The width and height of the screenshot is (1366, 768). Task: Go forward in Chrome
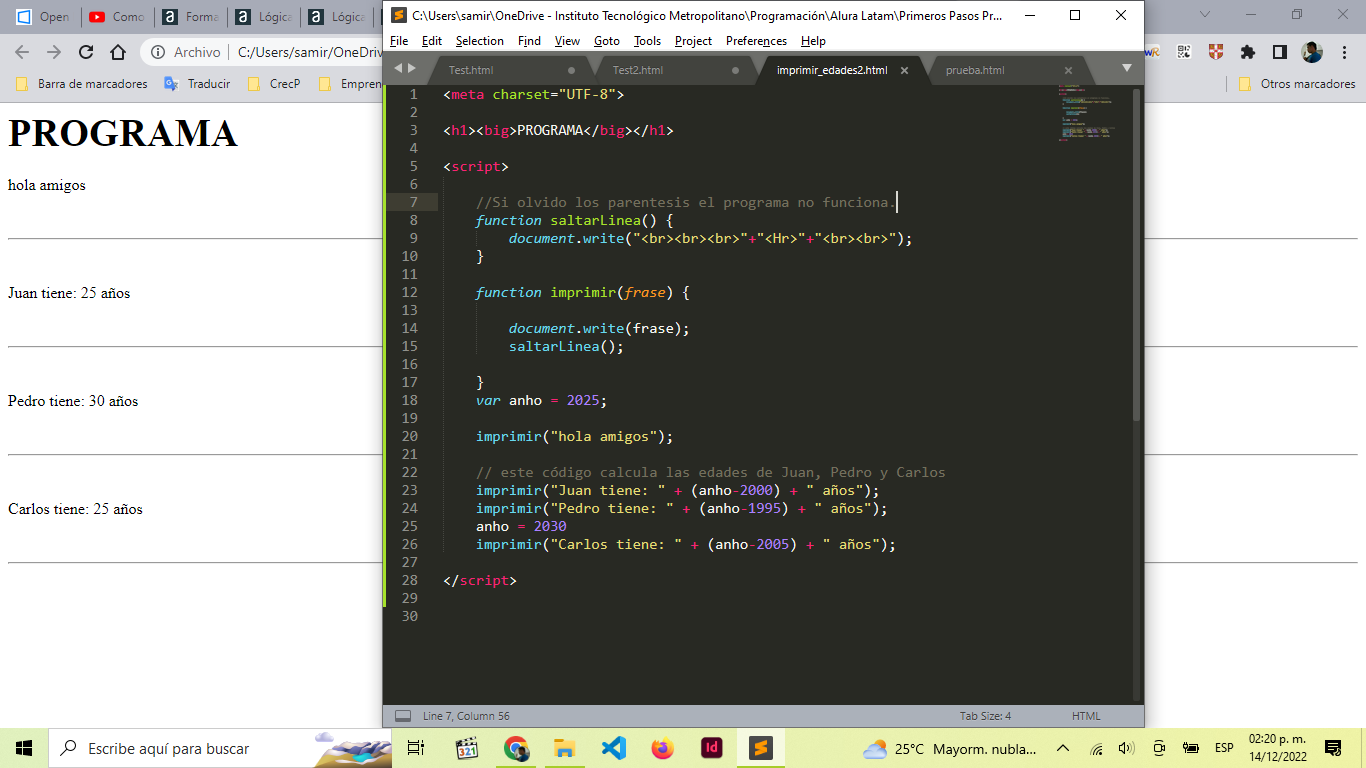[x=54, y=52]
